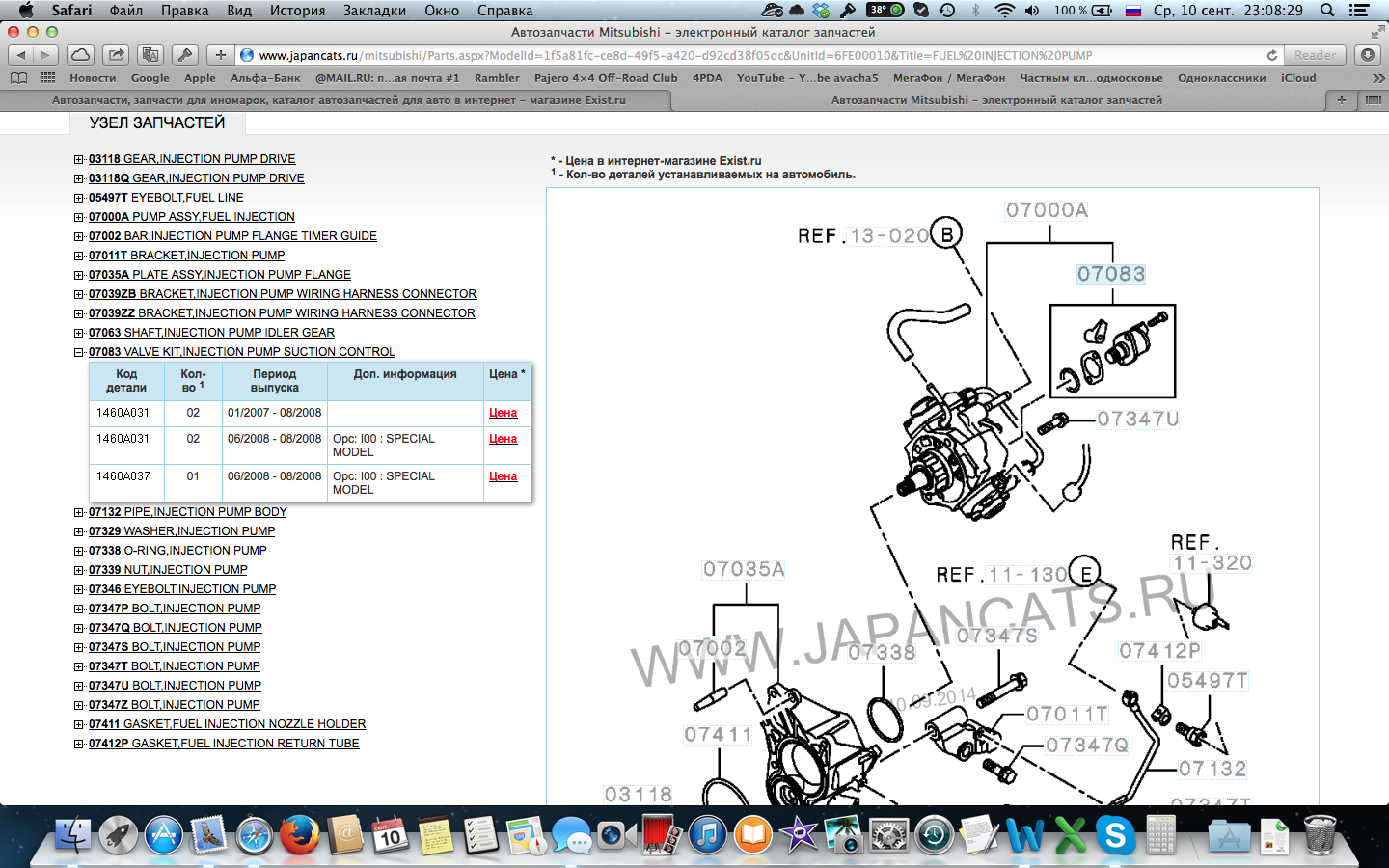The image size is (1389, 868).
Task: Switch to the Exist.ru store tab
Action: (339, 100)
